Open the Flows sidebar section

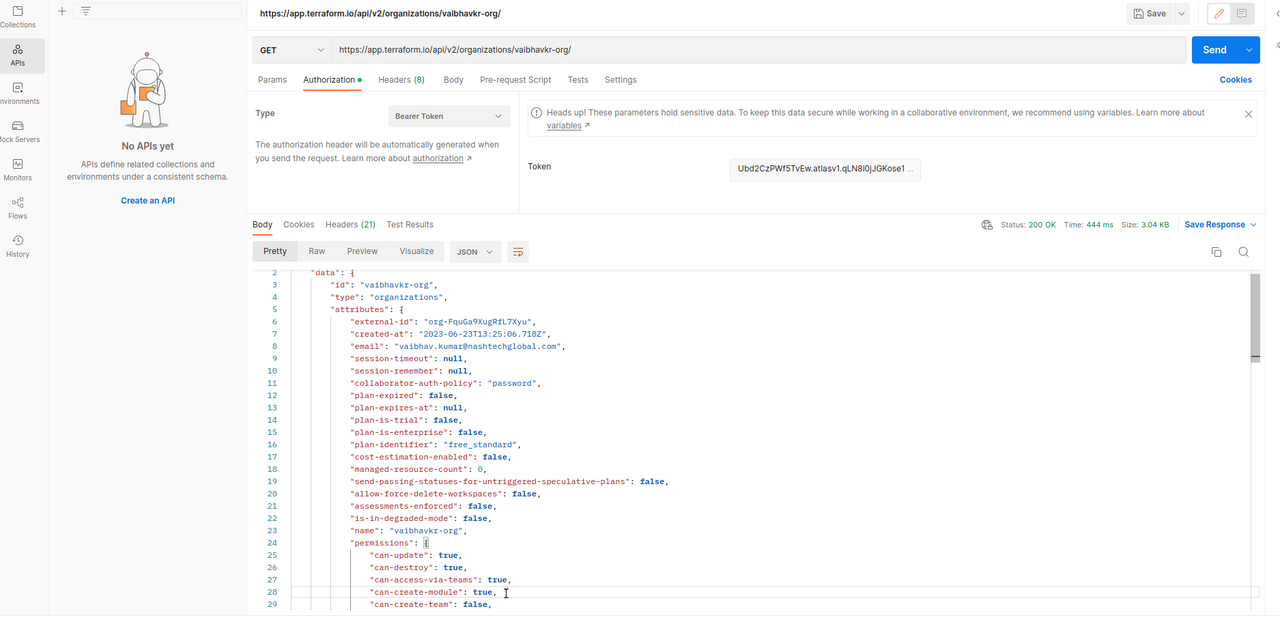[x=18, y=207]
